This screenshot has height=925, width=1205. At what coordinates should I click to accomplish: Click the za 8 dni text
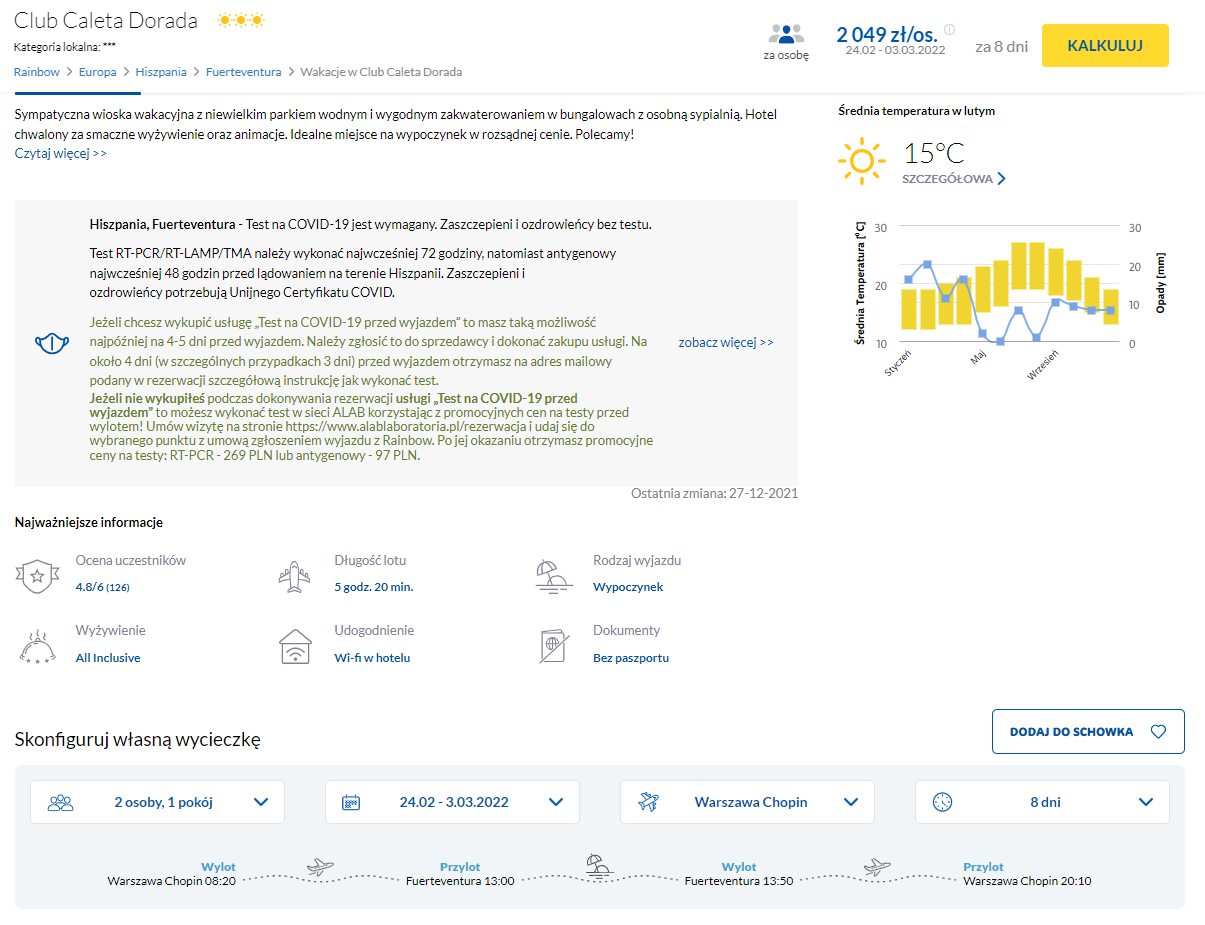tap(1002, 45)
